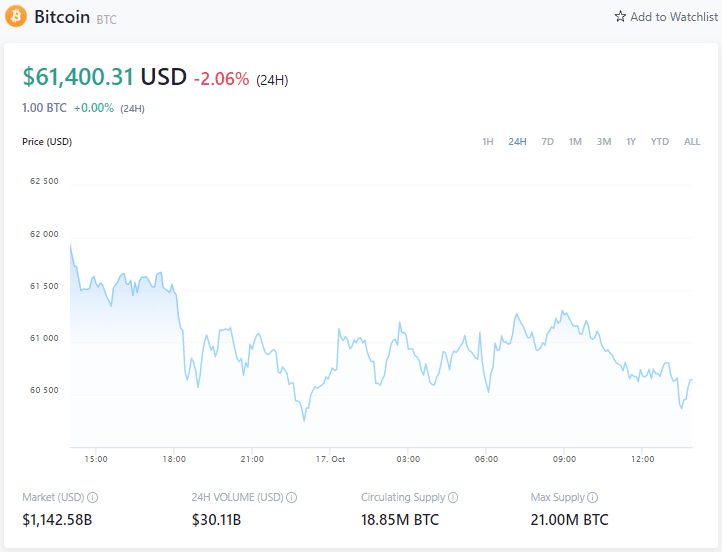Click the Max Supply label

pos(558,497)
